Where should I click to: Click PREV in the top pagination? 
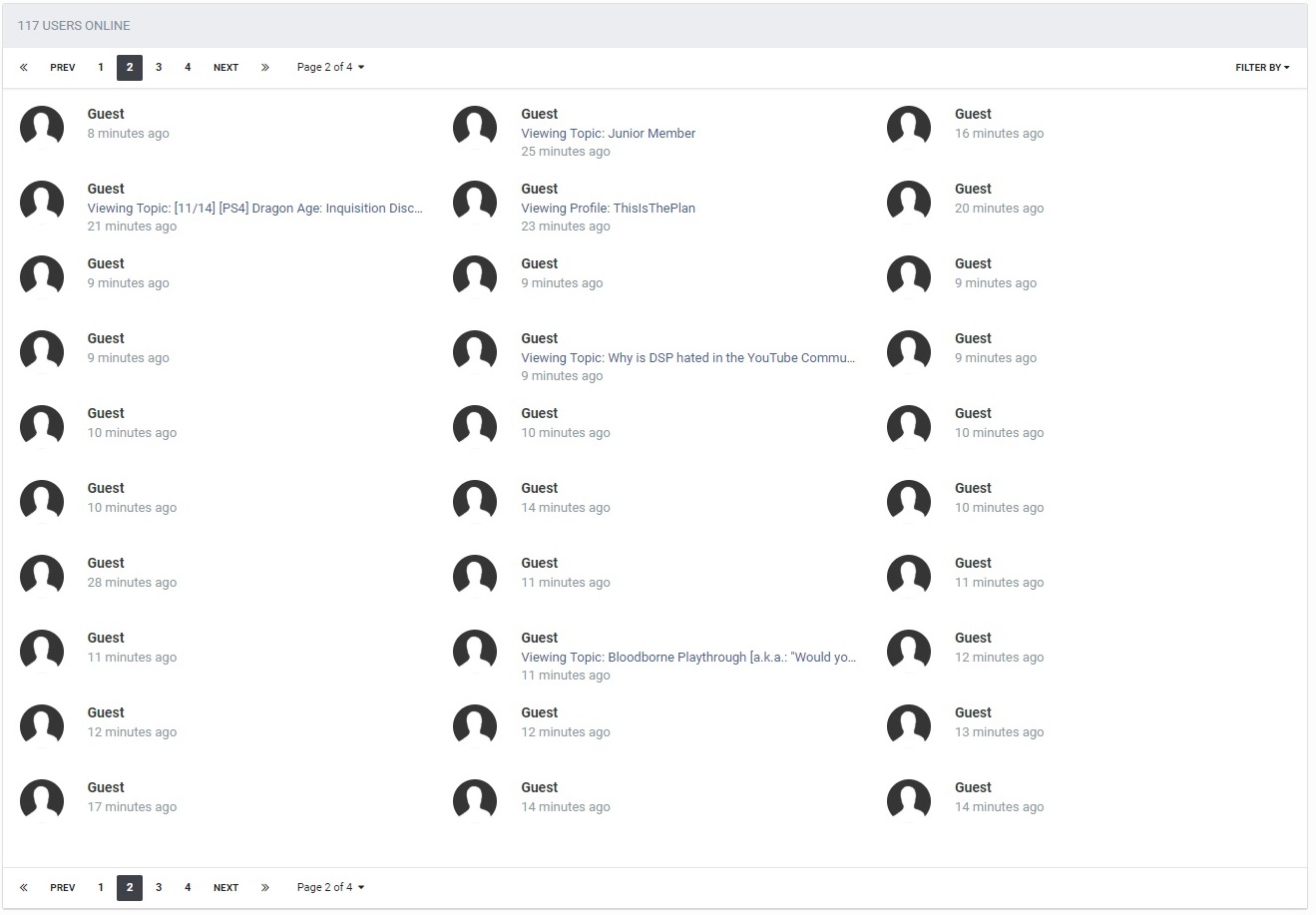[x=63, y=68]
